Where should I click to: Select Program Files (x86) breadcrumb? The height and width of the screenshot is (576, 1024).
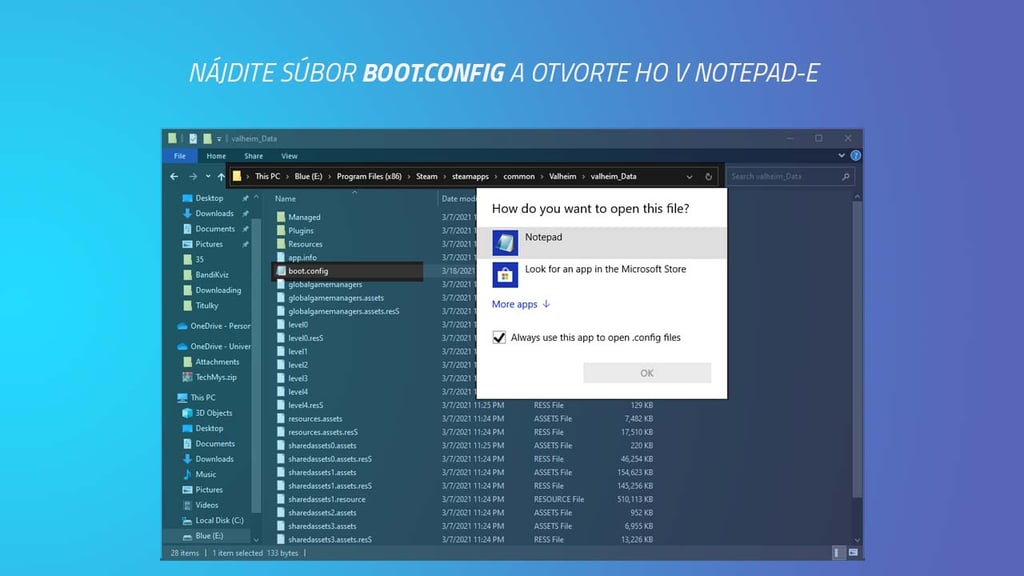[369, 176]
